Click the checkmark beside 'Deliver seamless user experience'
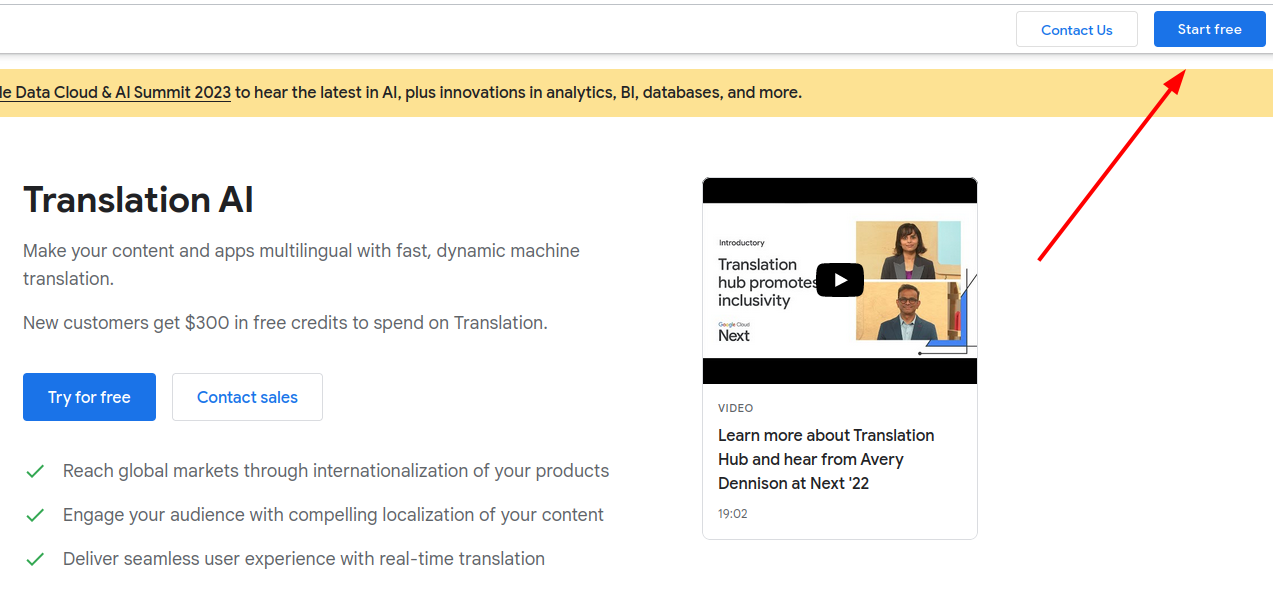Viewport: 1273px width, 611px height. tap(35, 559)
